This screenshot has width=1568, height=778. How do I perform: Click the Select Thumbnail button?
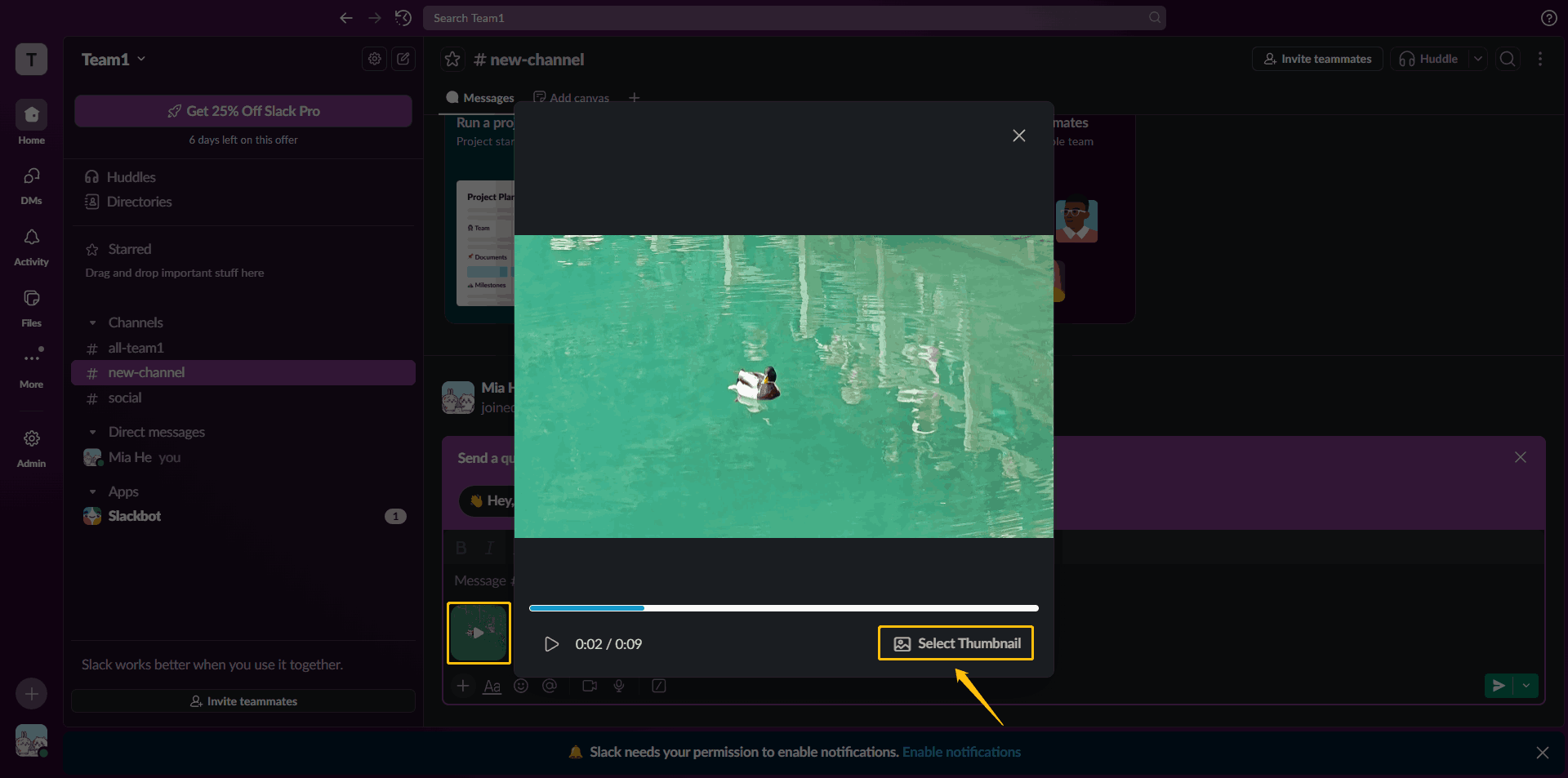point(955,642)
